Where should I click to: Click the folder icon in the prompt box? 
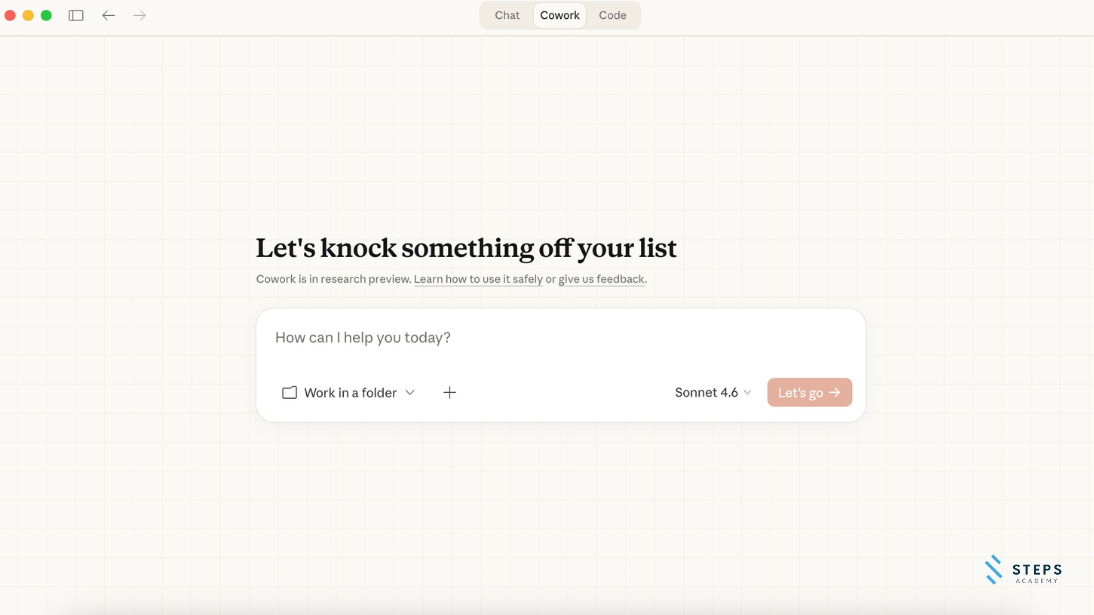click(289, 393)
